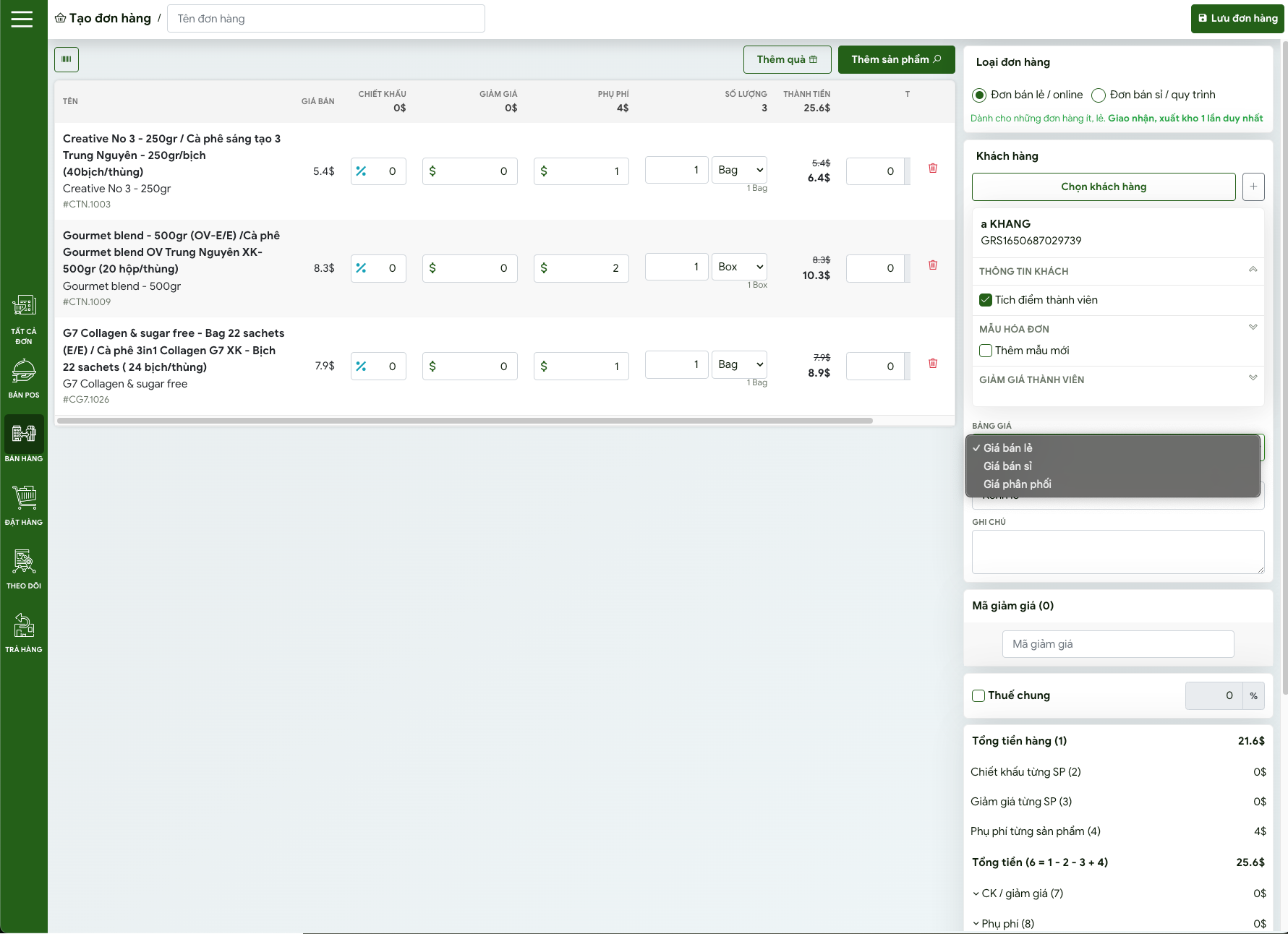Expand Phụ phí (8) row
This screenshot has height=934, width=1288.
pyautogui.click(x=1003, y=924)
